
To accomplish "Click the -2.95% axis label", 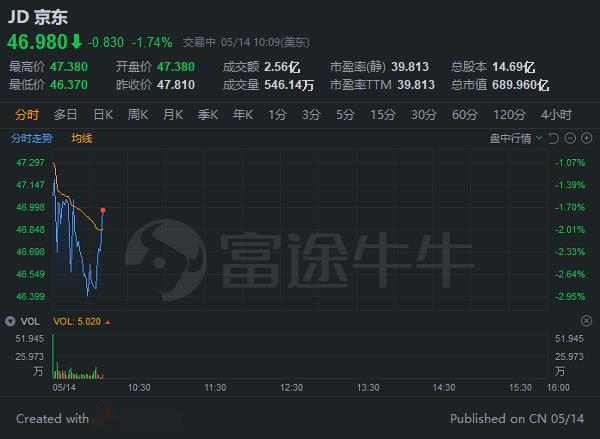I will 570,296.
